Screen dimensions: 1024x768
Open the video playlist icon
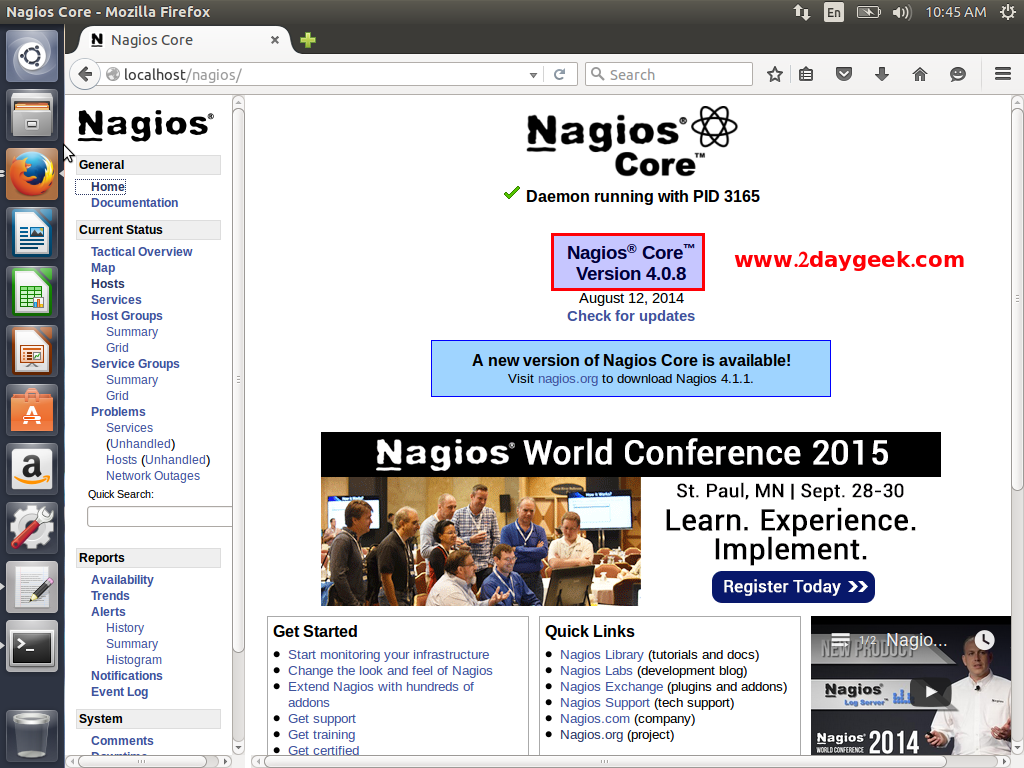(840, 640)
